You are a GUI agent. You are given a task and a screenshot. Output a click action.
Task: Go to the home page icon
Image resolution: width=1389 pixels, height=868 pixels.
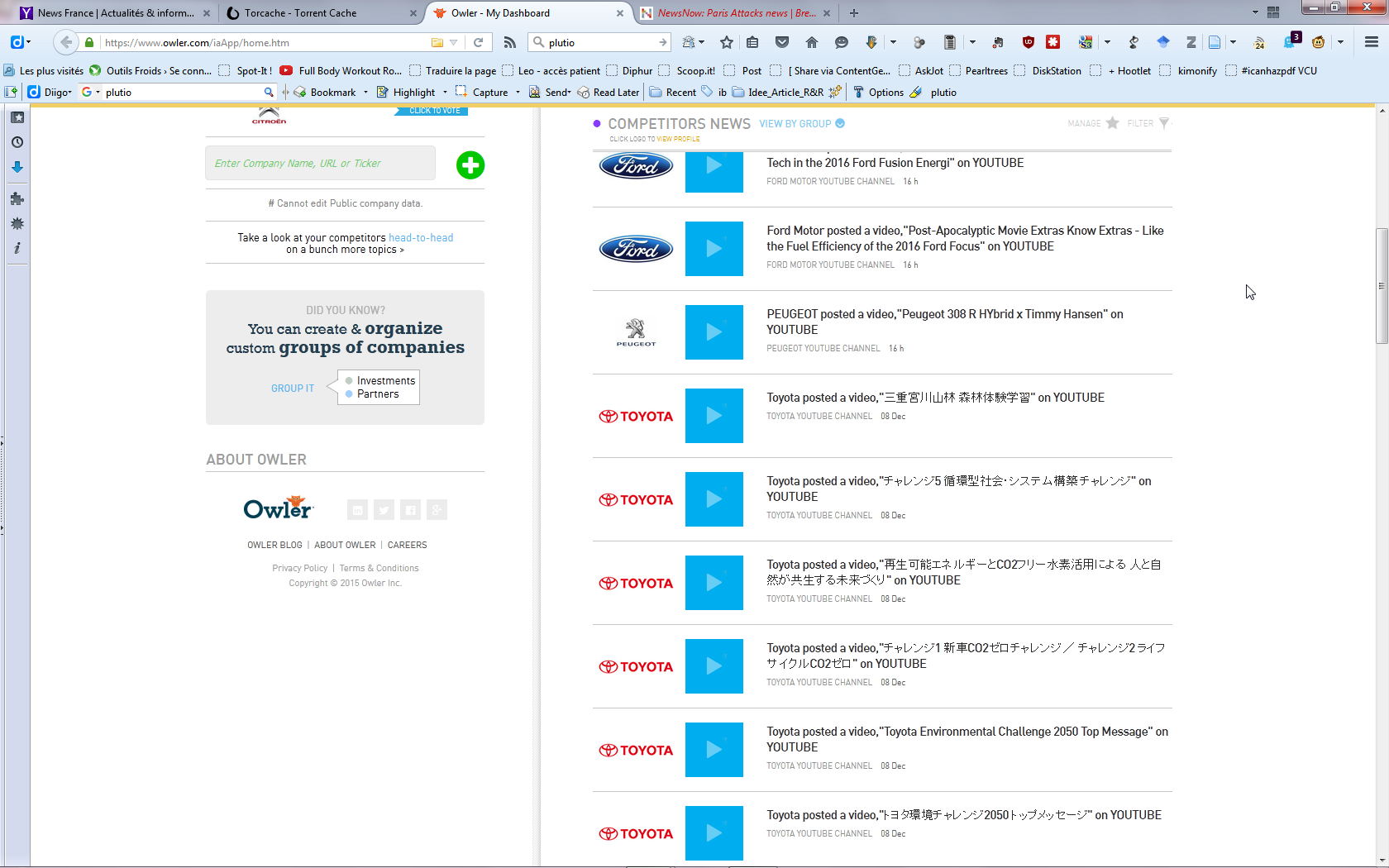tap(812, 42)
